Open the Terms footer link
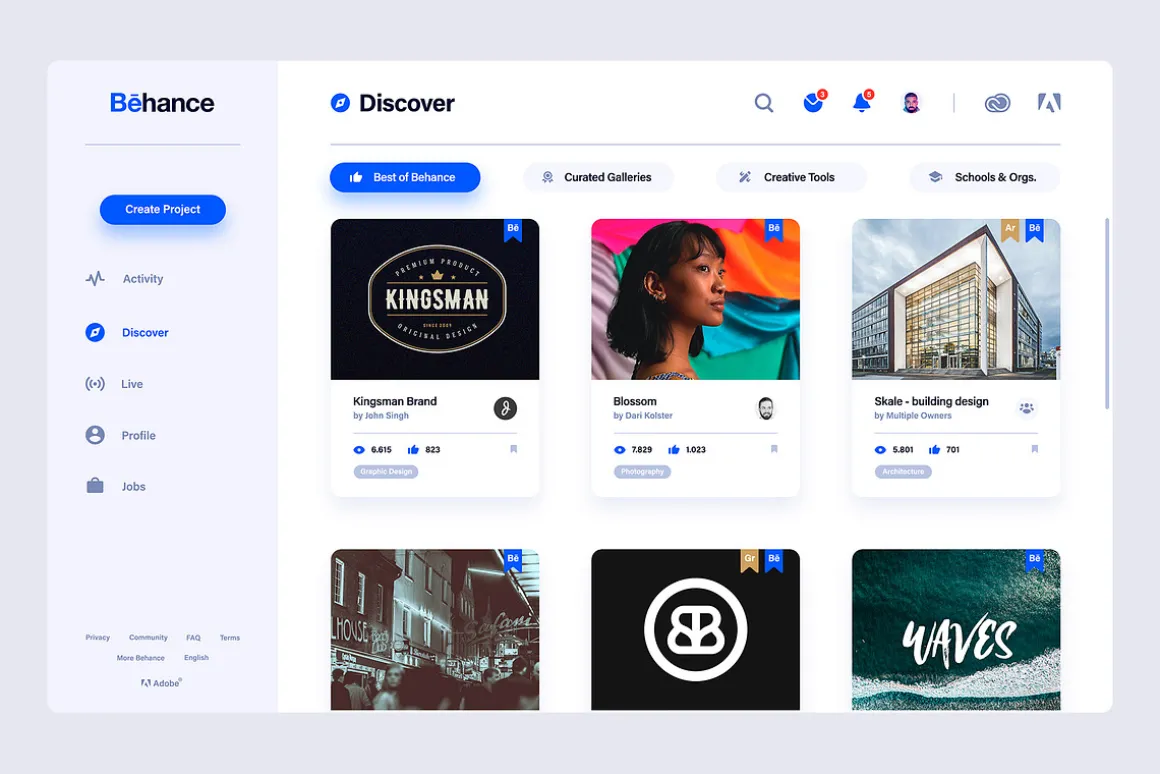This screenshot has width=1160, height=774. 229,637
